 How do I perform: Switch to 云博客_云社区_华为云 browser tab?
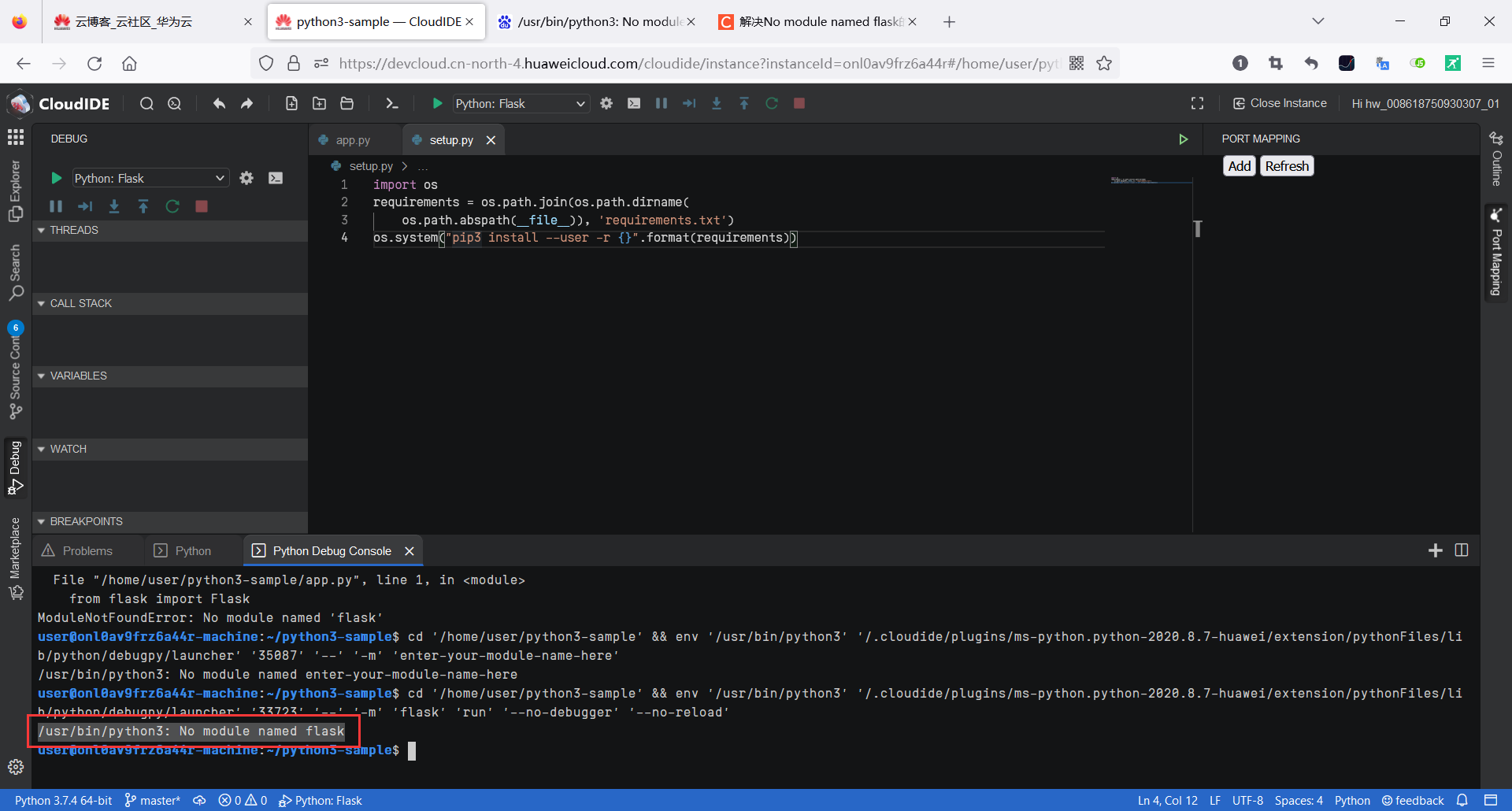click(x=154, y=21)
